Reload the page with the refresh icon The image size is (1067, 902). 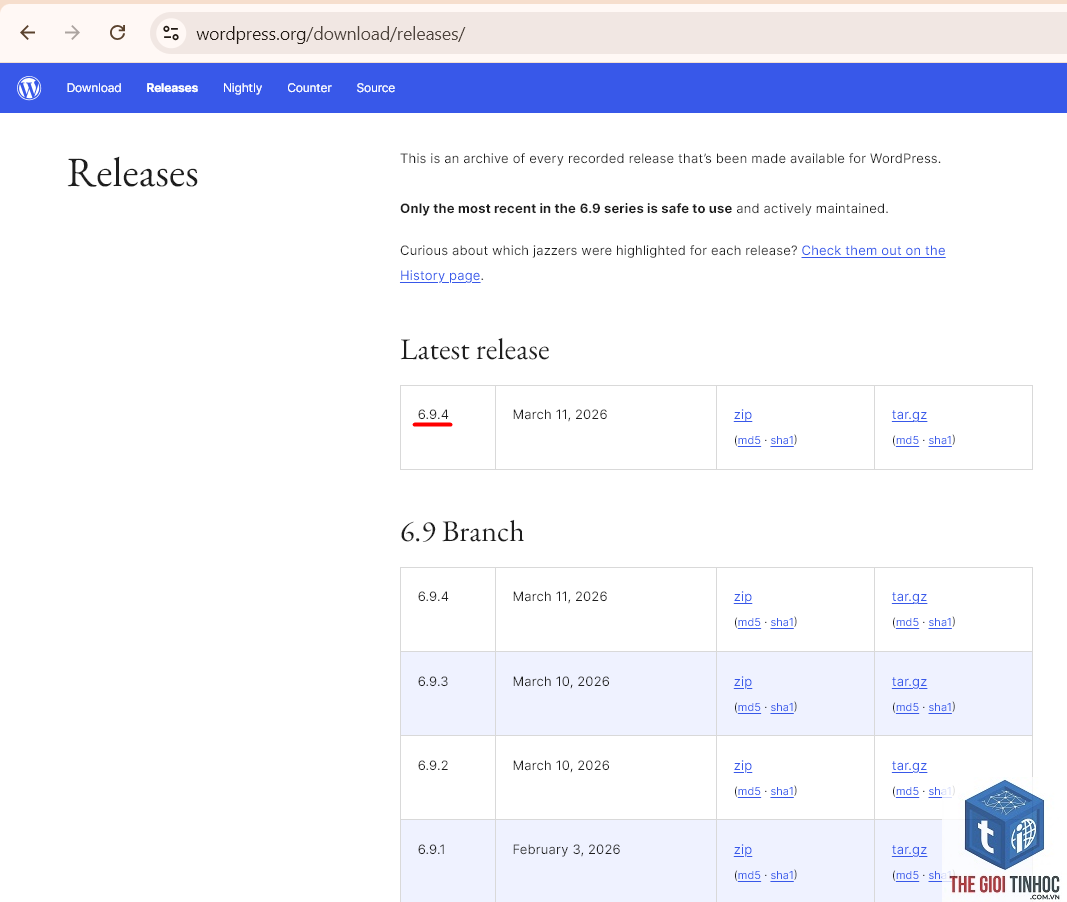[118, 33]
